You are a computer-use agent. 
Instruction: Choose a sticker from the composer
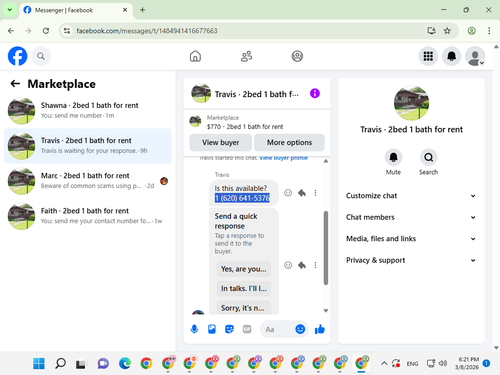[229, 329]
